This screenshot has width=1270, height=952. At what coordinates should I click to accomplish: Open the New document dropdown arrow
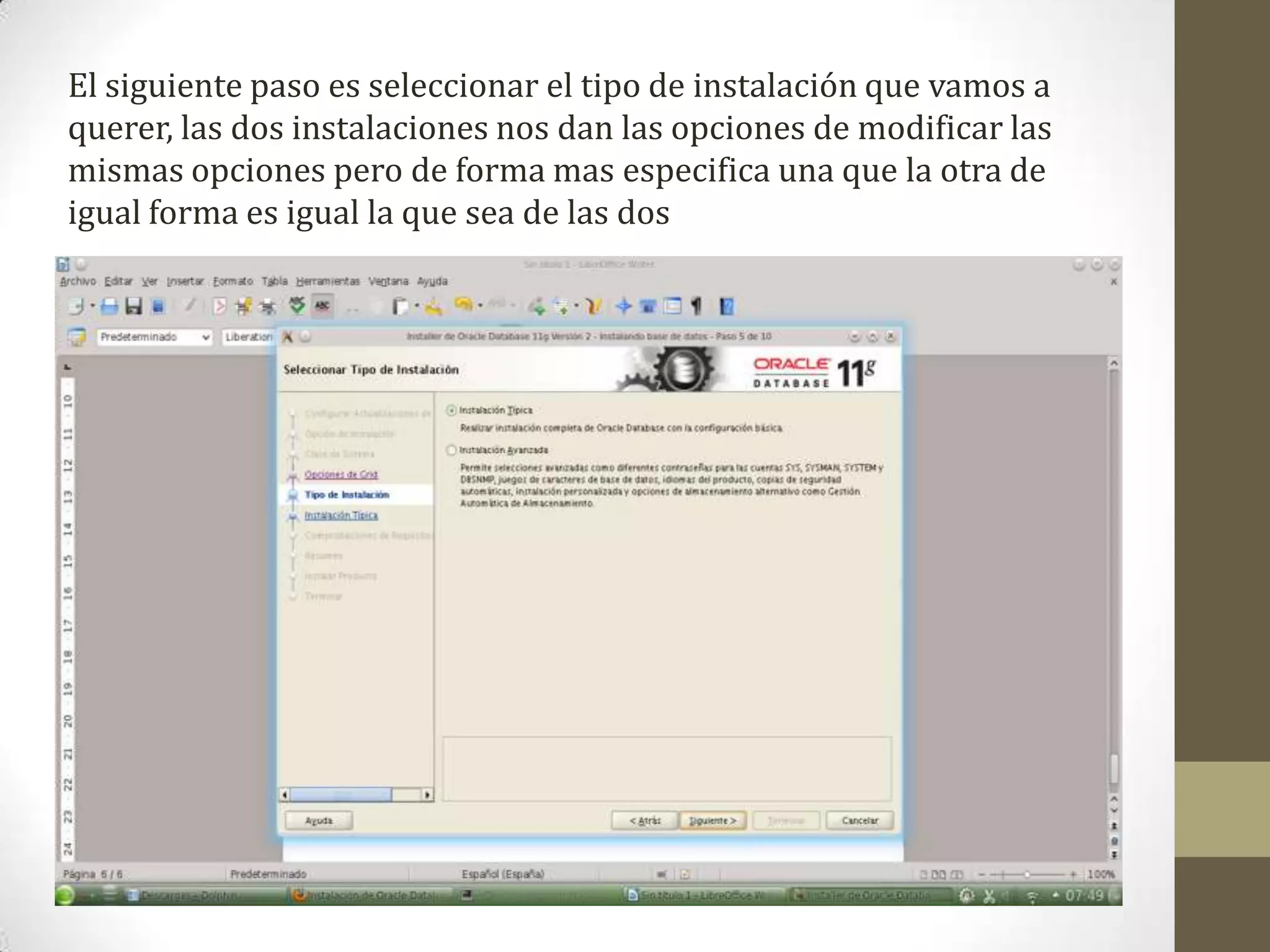click(x=92, y=306)
